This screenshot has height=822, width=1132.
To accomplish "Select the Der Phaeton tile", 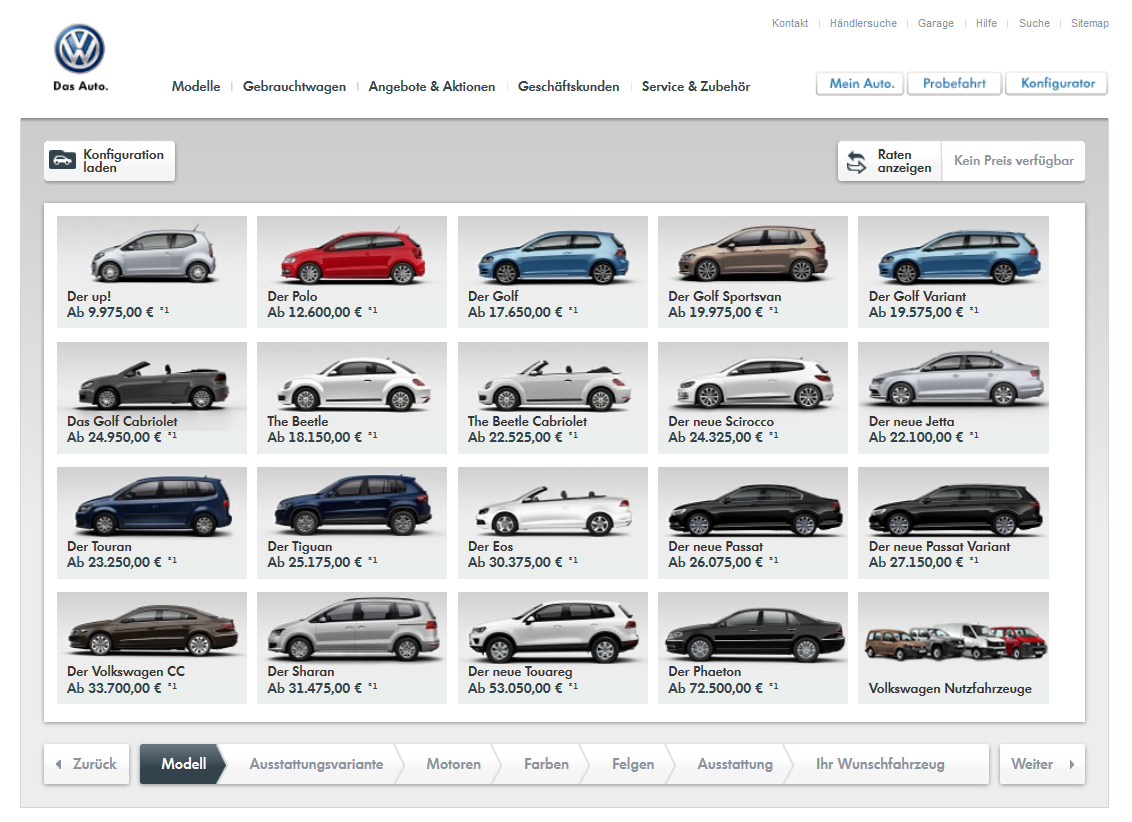I will point(752,648).
